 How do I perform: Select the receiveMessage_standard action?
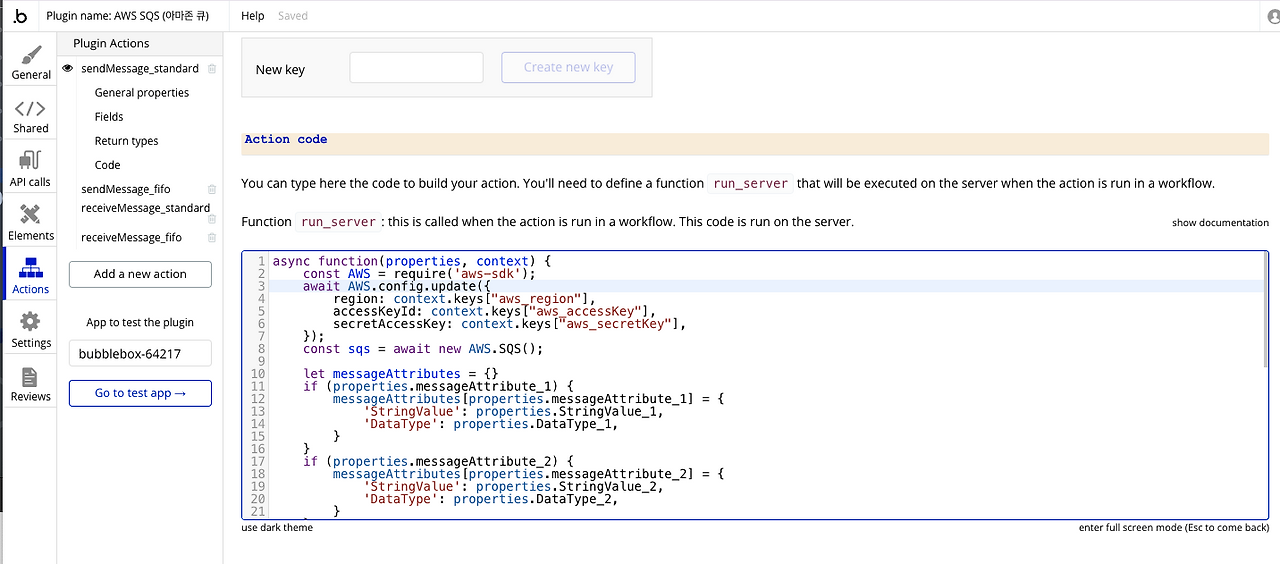click(x=145, y=208)
